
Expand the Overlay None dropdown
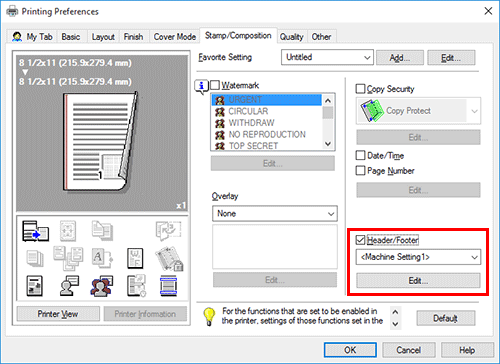[x=275, y=214]
